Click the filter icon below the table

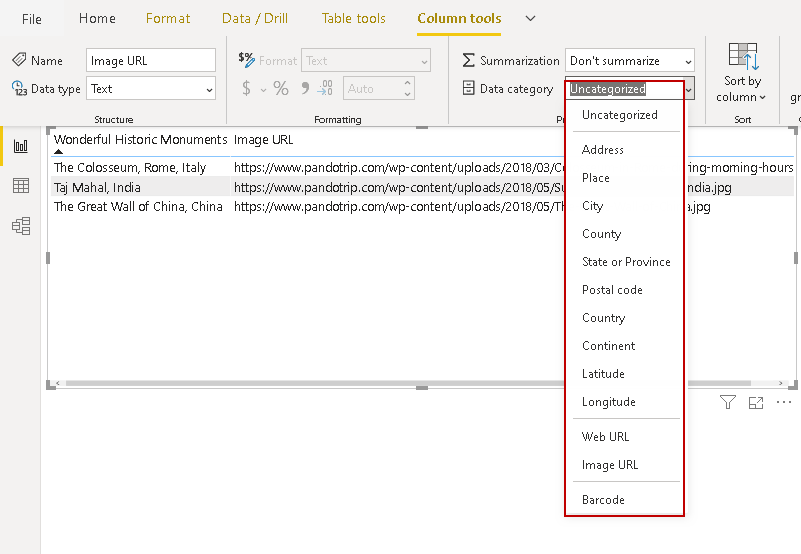728,402
